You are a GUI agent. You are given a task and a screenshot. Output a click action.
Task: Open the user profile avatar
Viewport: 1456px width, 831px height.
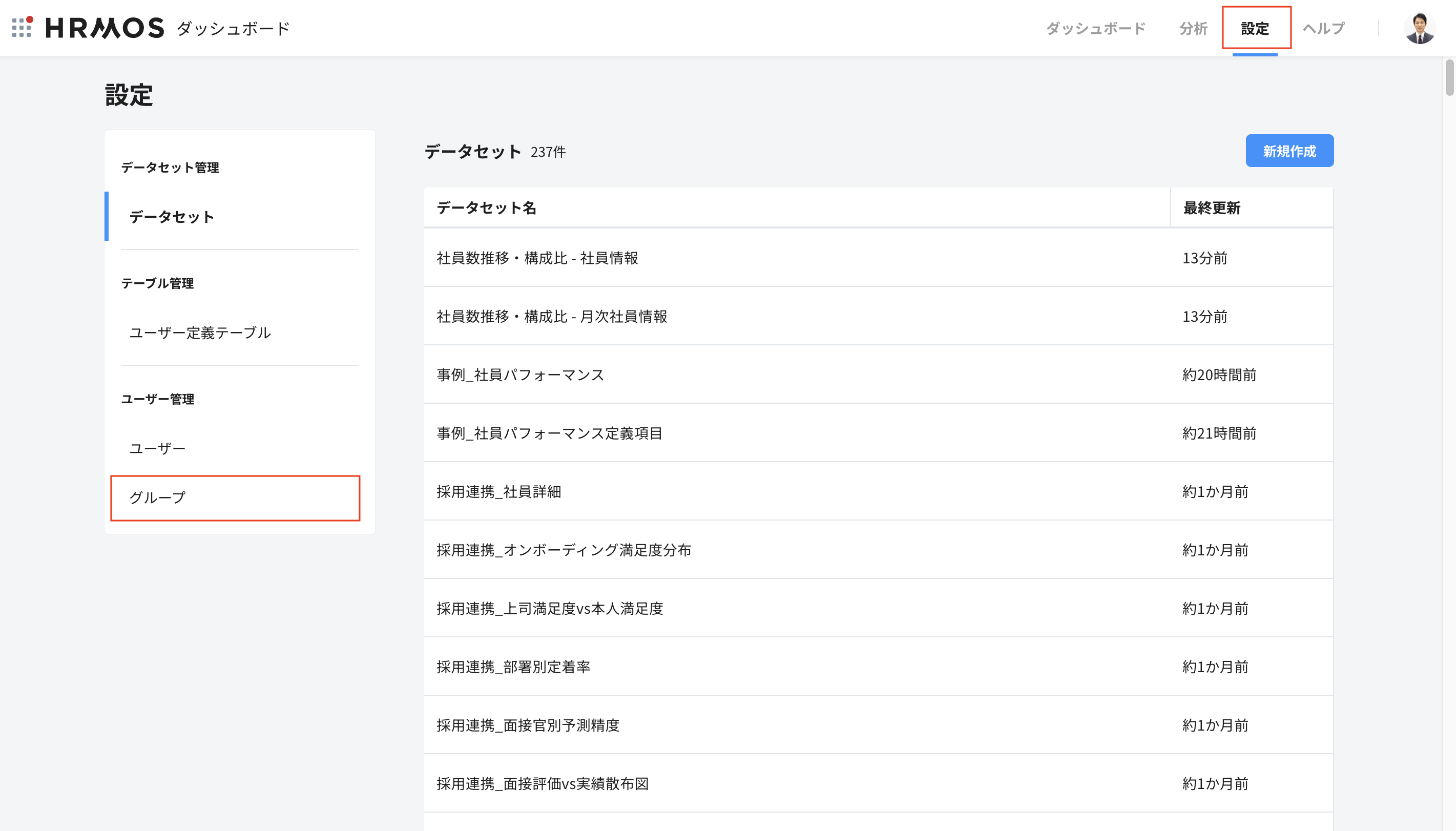[1420, 28]
